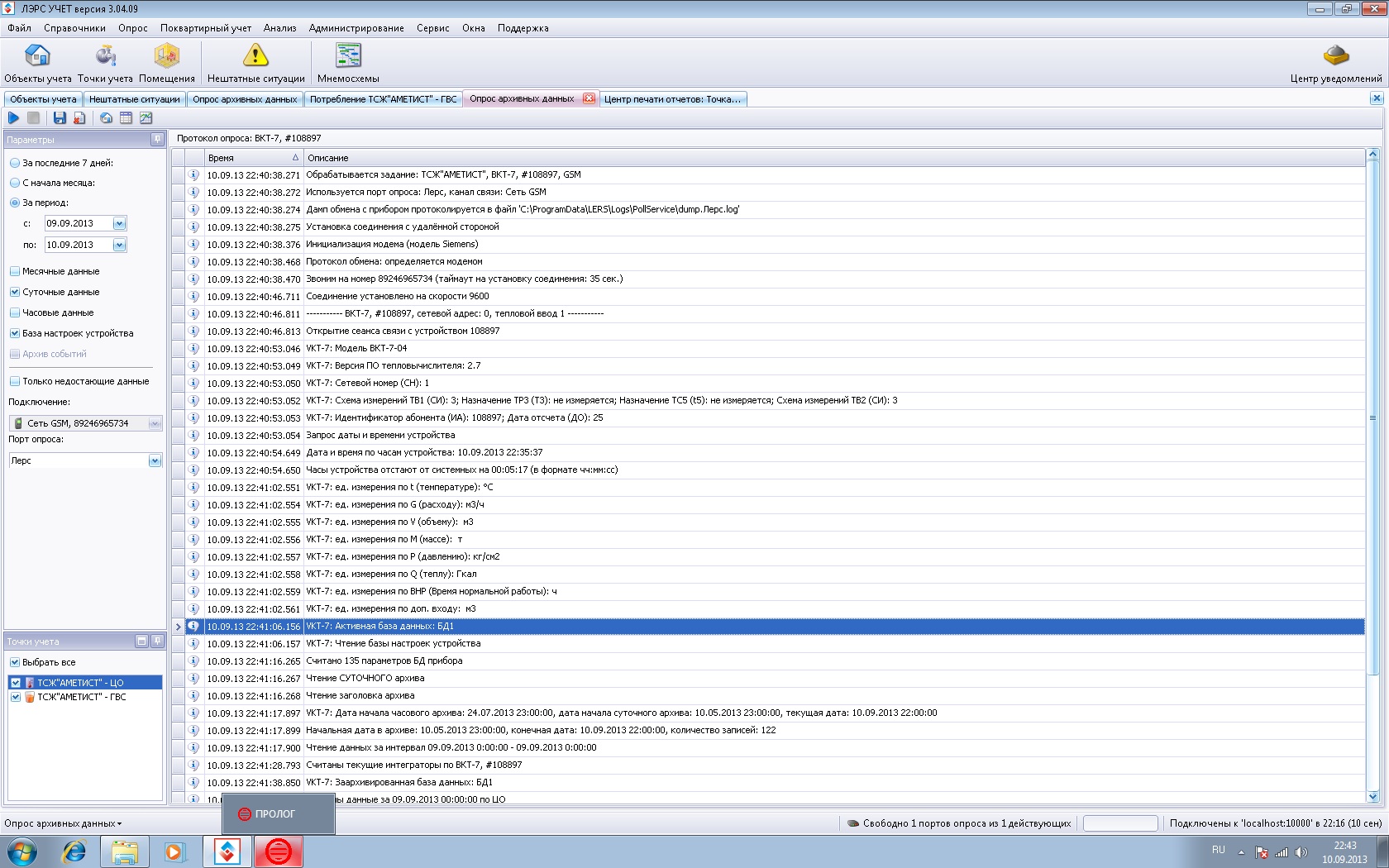
Task: Open Мнемосхемы toolbar icon
Action: tap(348, 63)
